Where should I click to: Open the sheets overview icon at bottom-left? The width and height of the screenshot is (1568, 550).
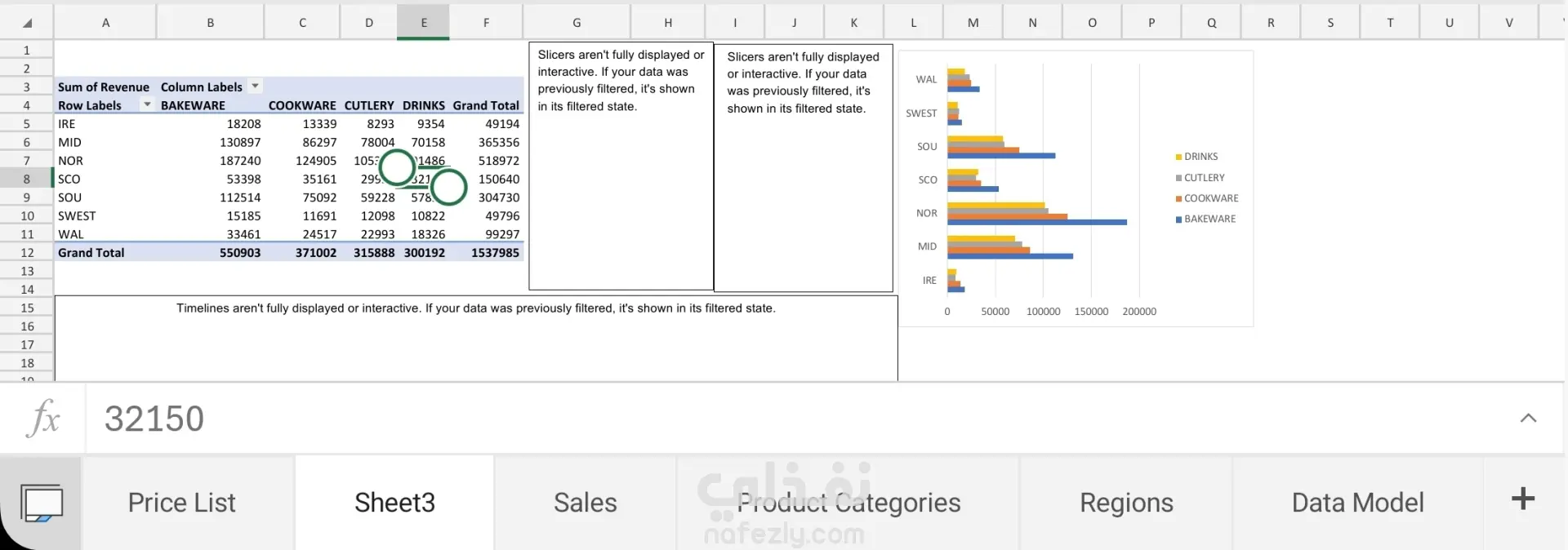pyautogui.click(x=41, y=503)
